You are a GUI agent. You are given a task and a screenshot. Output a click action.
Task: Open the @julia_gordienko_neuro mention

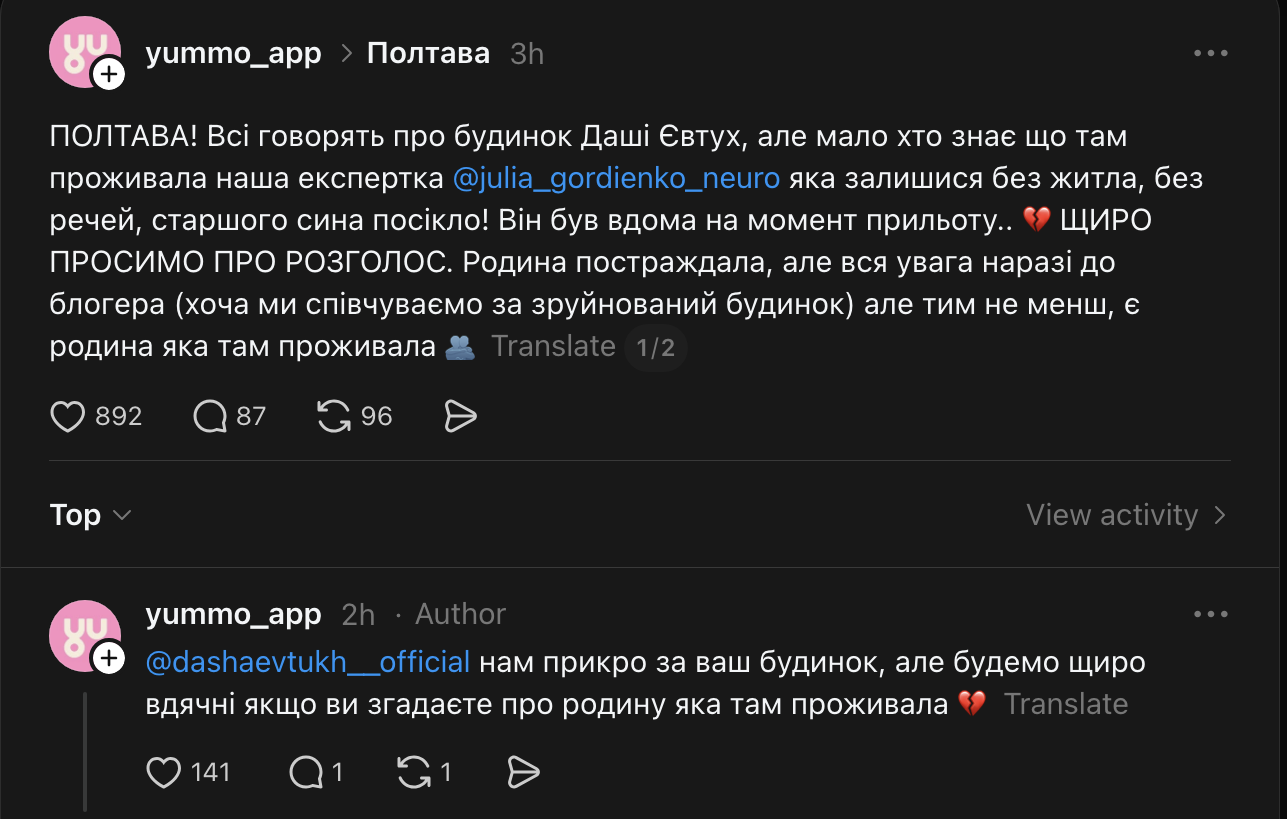(x=616, y=179)
